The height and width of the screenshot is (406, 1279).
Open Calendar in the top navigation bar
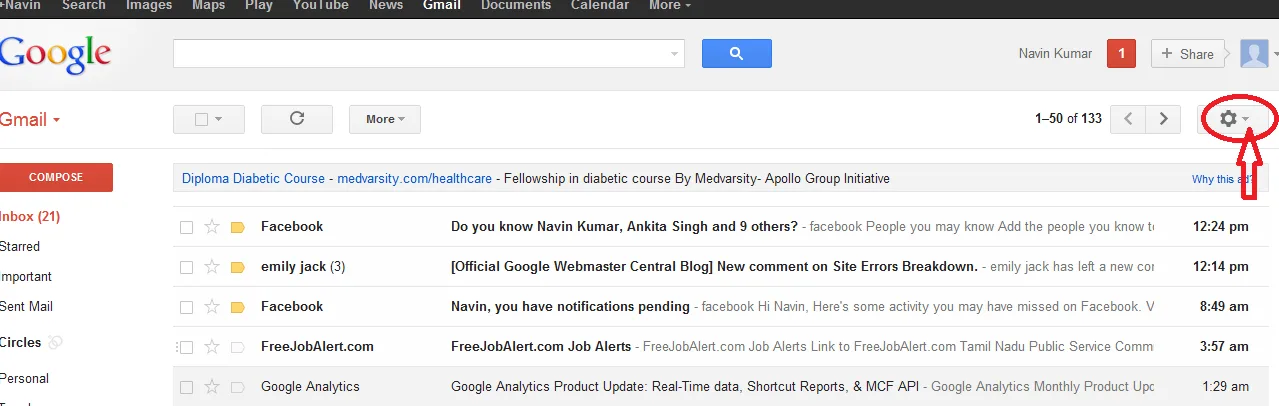600,5
